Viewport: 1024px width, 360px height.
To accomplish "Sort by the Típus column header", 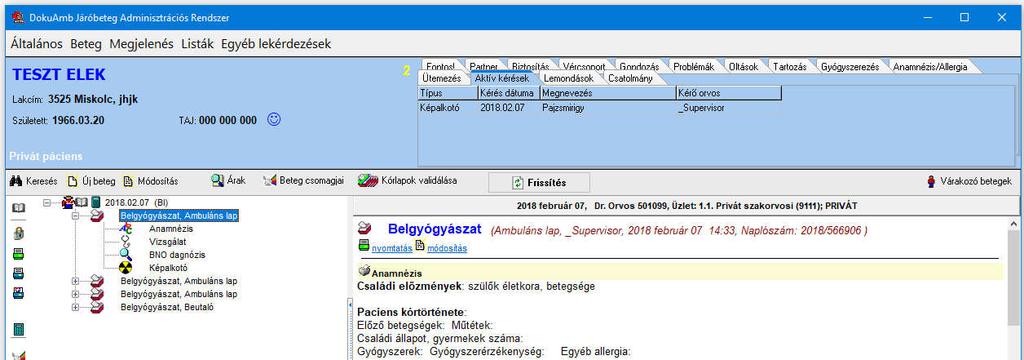I will pyautogui.click(x=447, y=93).
